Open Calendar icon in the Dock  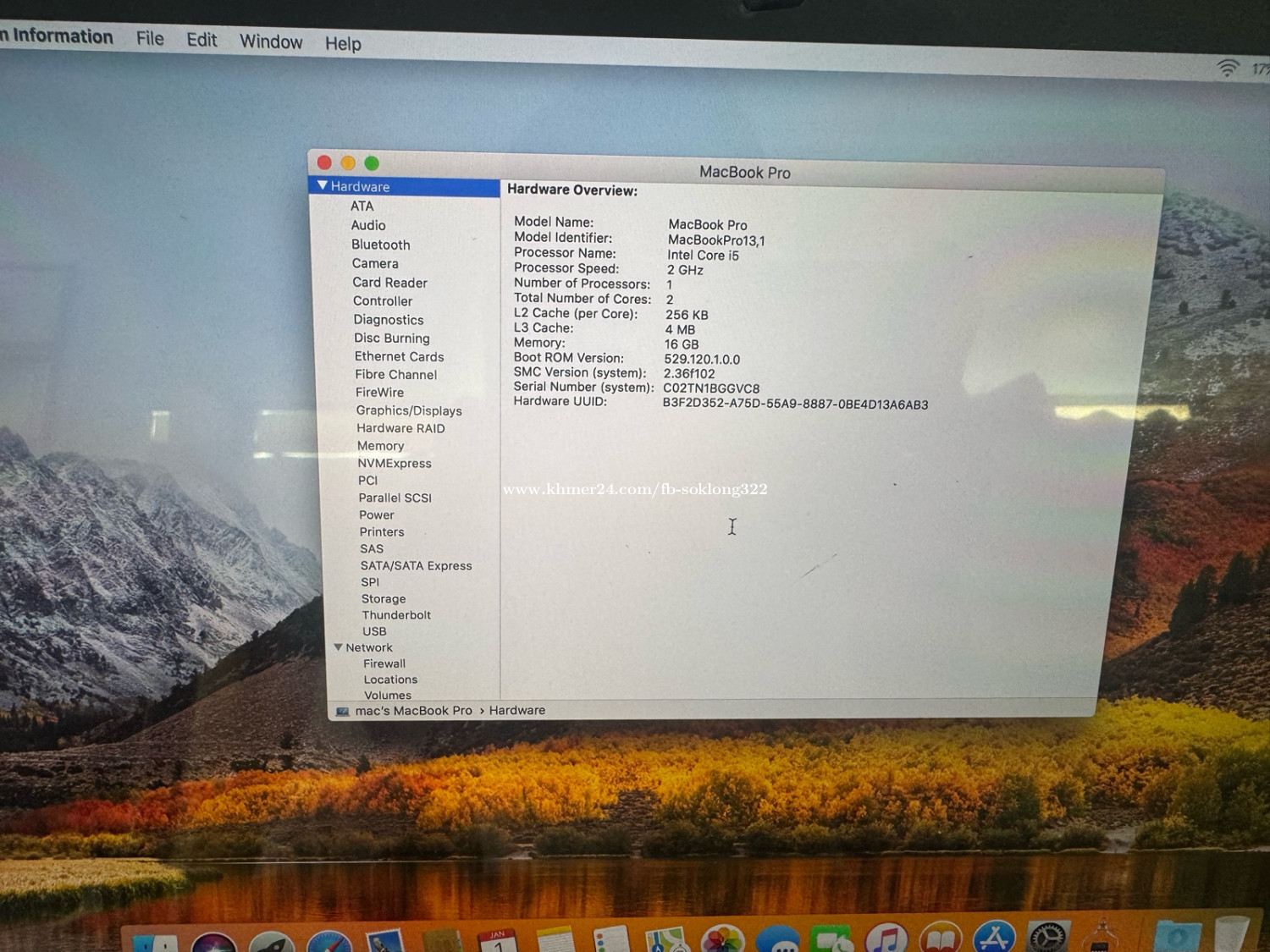click(x=498, y=940)
